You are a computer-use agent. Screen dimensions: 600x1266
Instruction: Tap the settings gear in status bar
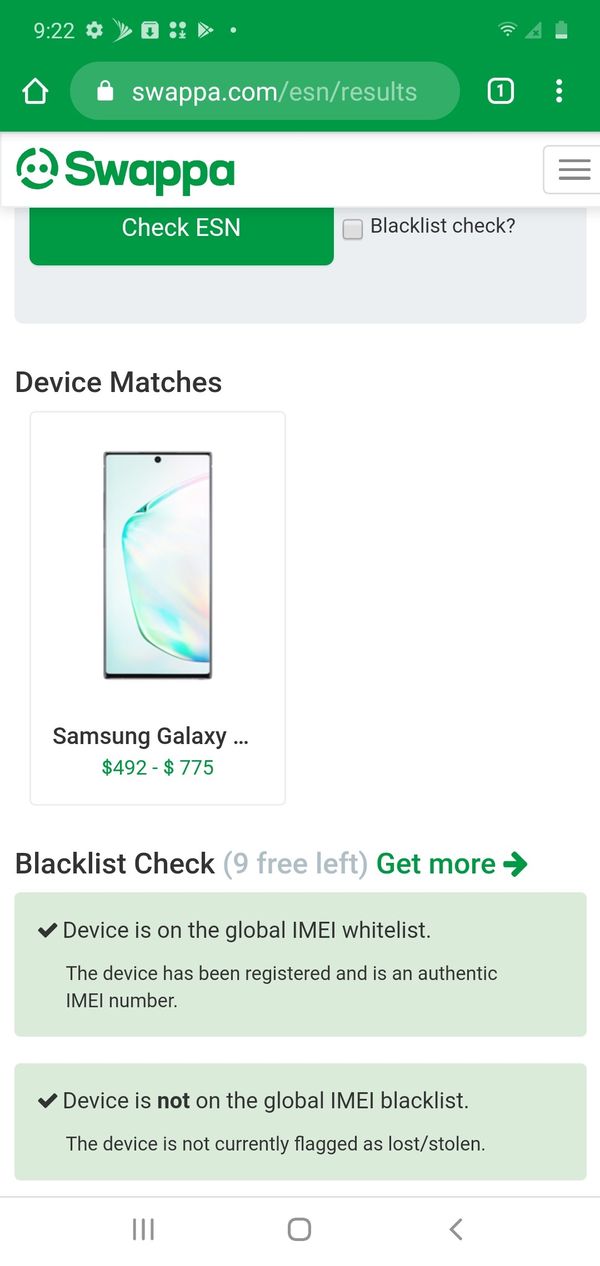click(x=95, y=30)
